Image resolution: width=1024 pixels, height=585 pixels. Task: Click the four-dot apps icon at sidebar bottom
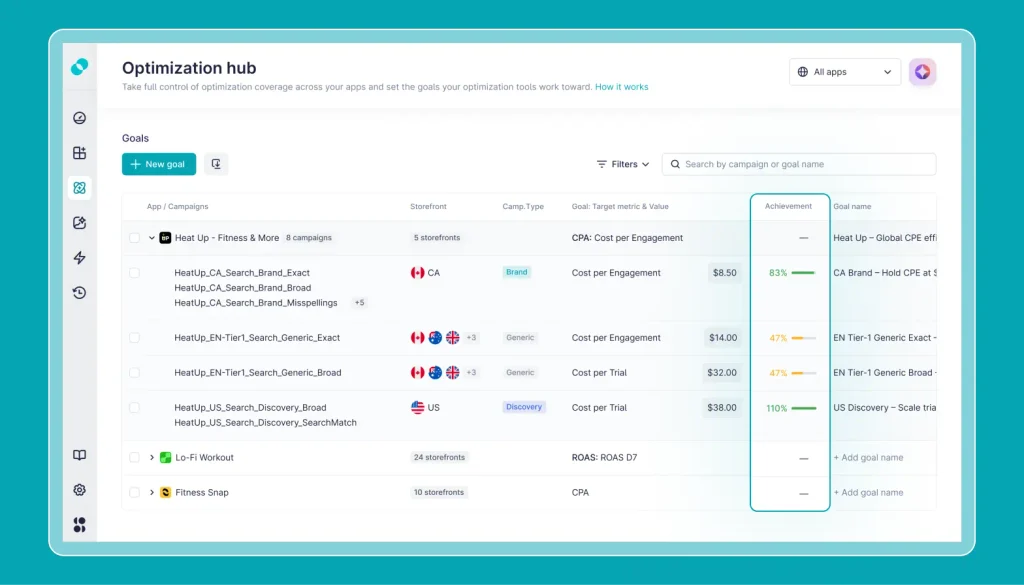(80, 525)
